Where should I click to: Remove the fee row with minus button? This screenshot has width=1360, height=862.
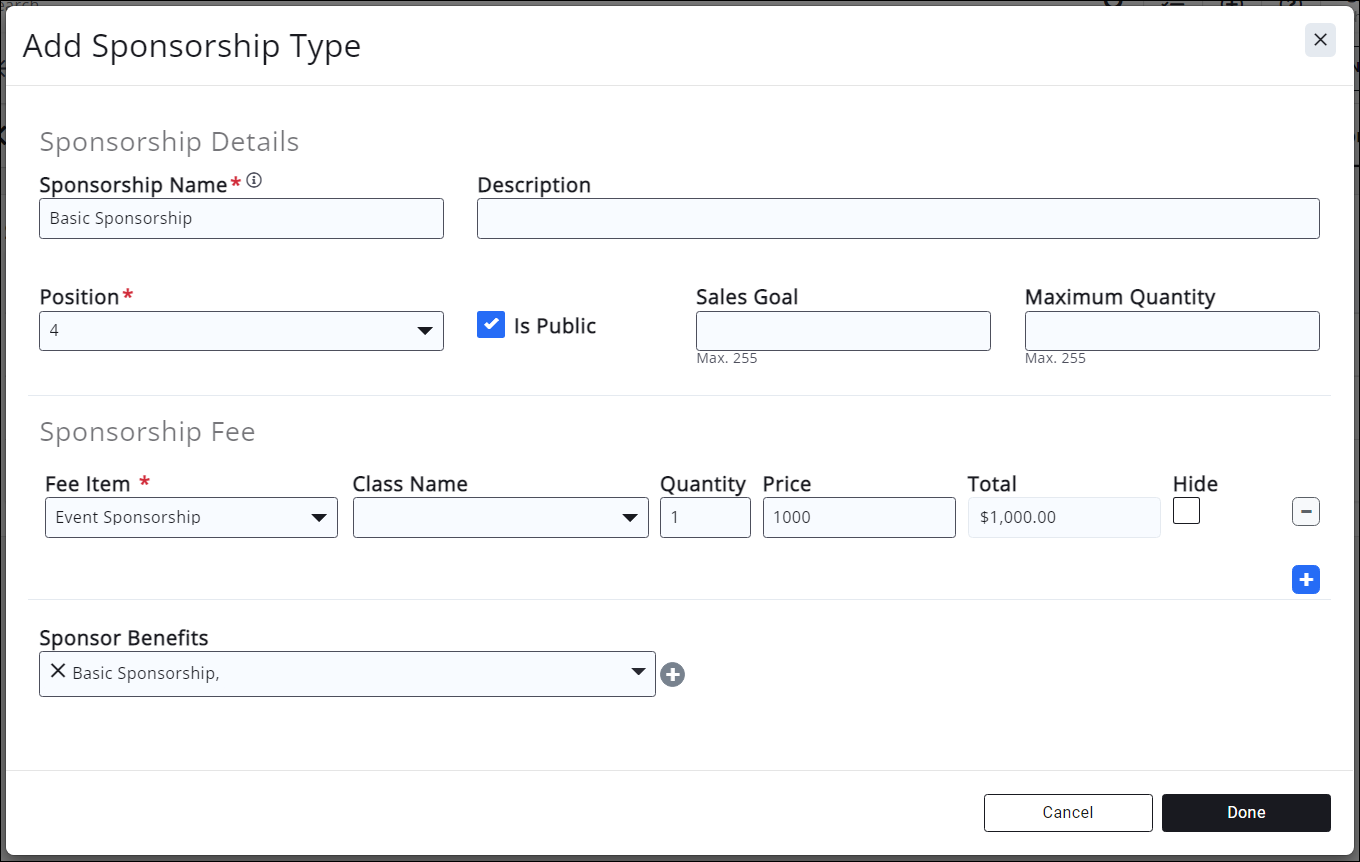(1305, 512)
